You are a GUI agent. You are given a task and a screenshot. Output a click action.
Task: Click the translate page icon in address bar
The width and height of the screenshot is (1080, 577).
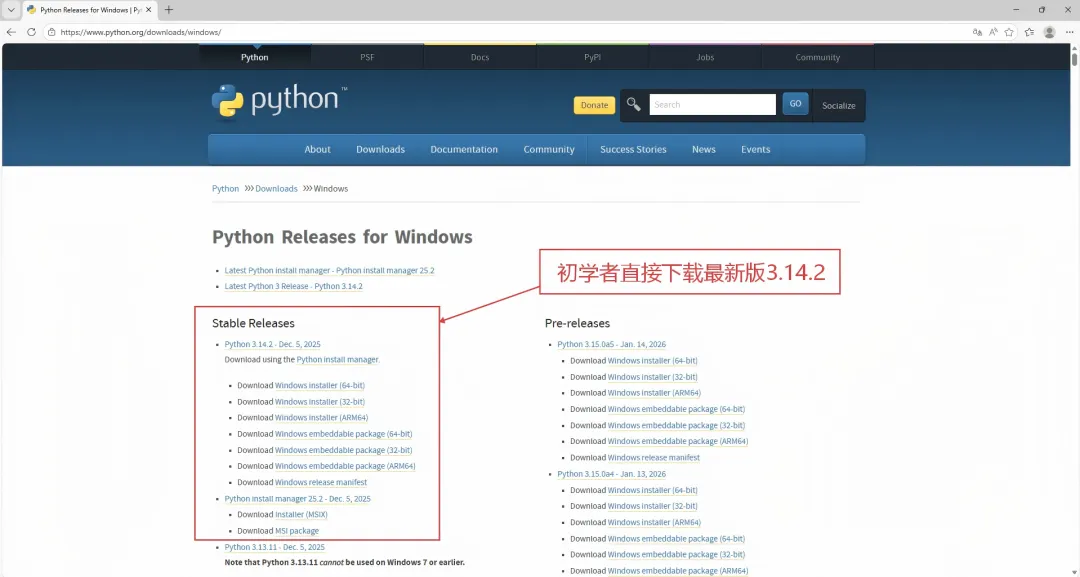tap(977, 32)
